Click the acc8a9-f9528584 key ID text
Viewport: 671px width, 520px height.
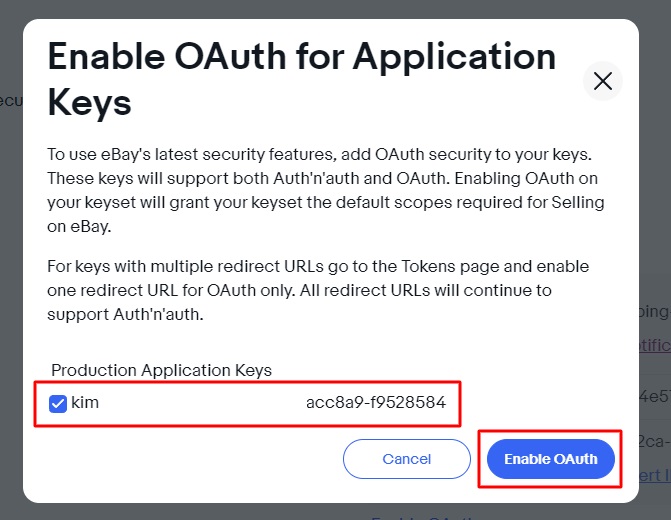pos(376,402)
